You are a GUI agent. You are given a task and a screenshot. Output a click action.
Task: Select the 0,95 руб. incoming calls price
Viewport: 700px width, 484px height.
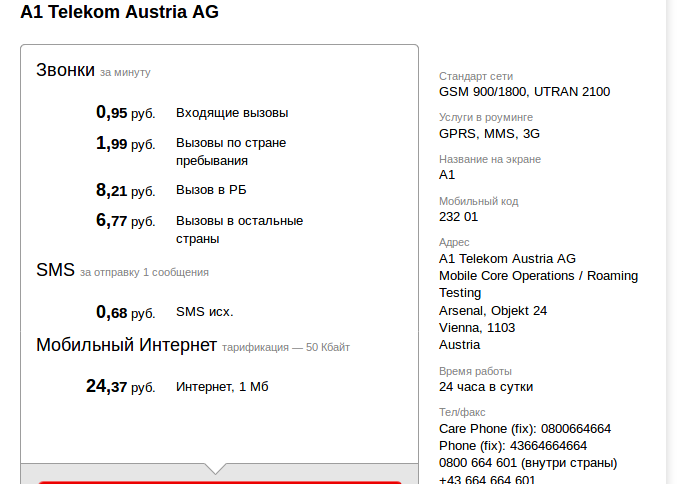[125, 113]
